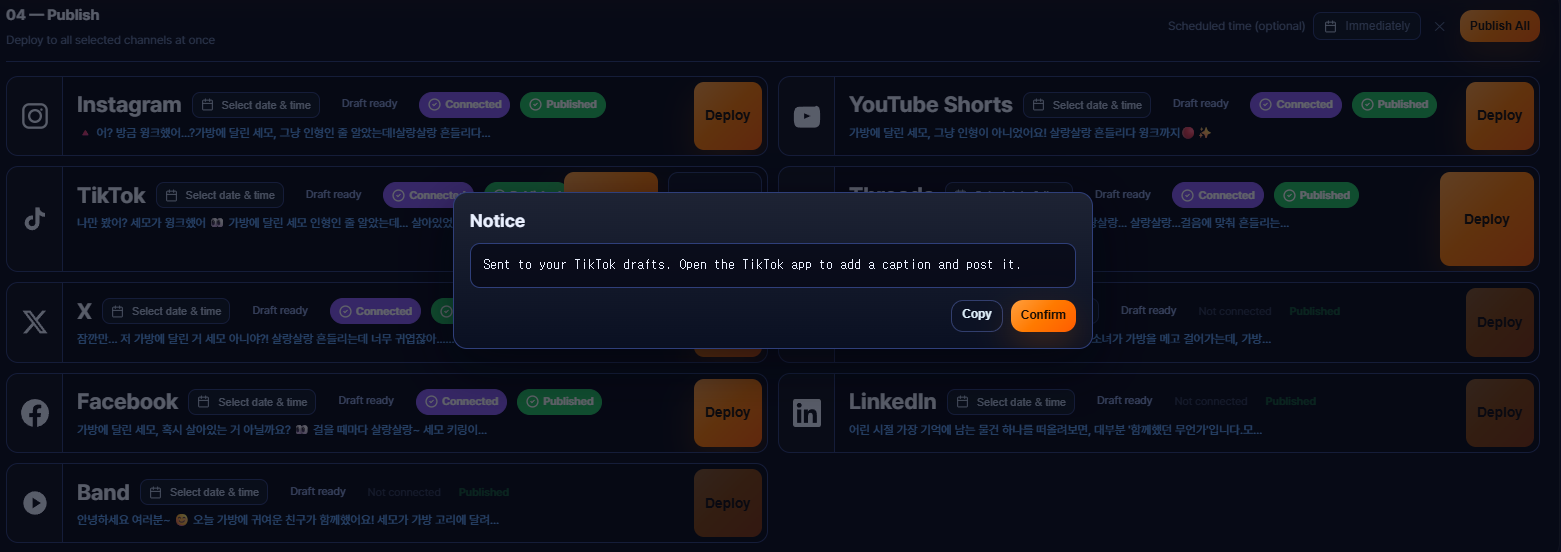
Task: Open Band Select date & time picker
Action: 204,492
